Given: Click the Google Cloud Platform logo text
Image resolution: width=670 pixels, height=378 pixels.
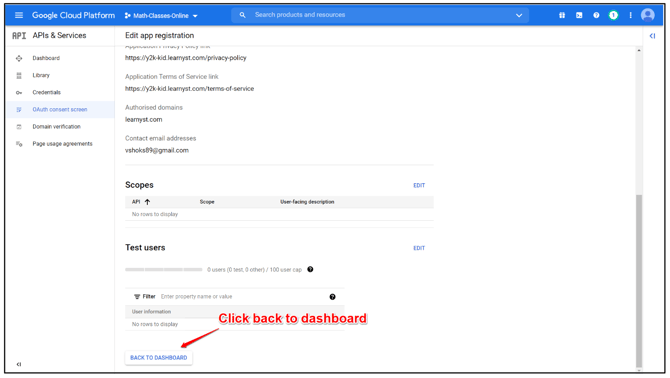Looking at the screenshot, I should [x=73, y=15].
